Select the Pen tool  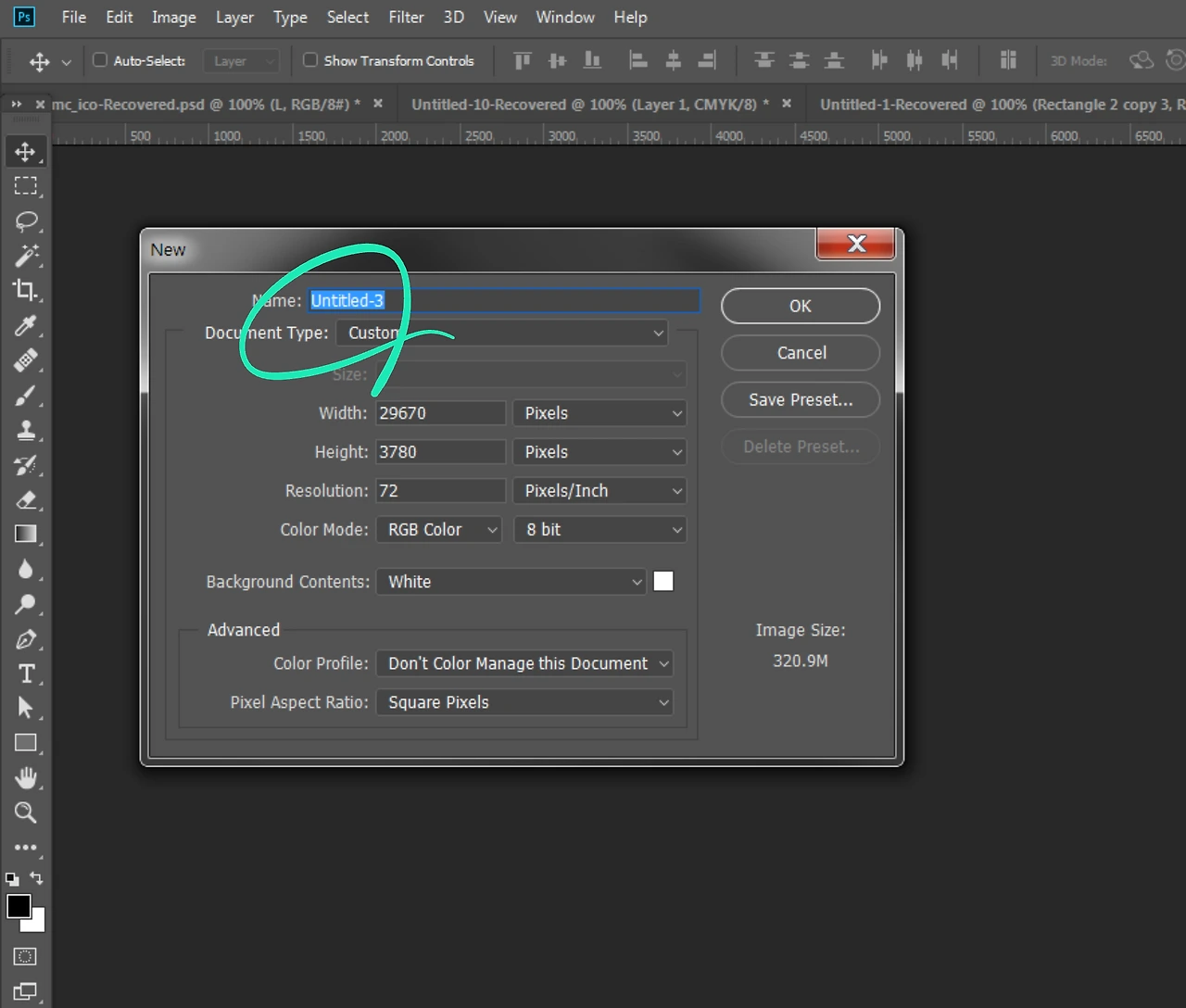[x=25, y=638]
